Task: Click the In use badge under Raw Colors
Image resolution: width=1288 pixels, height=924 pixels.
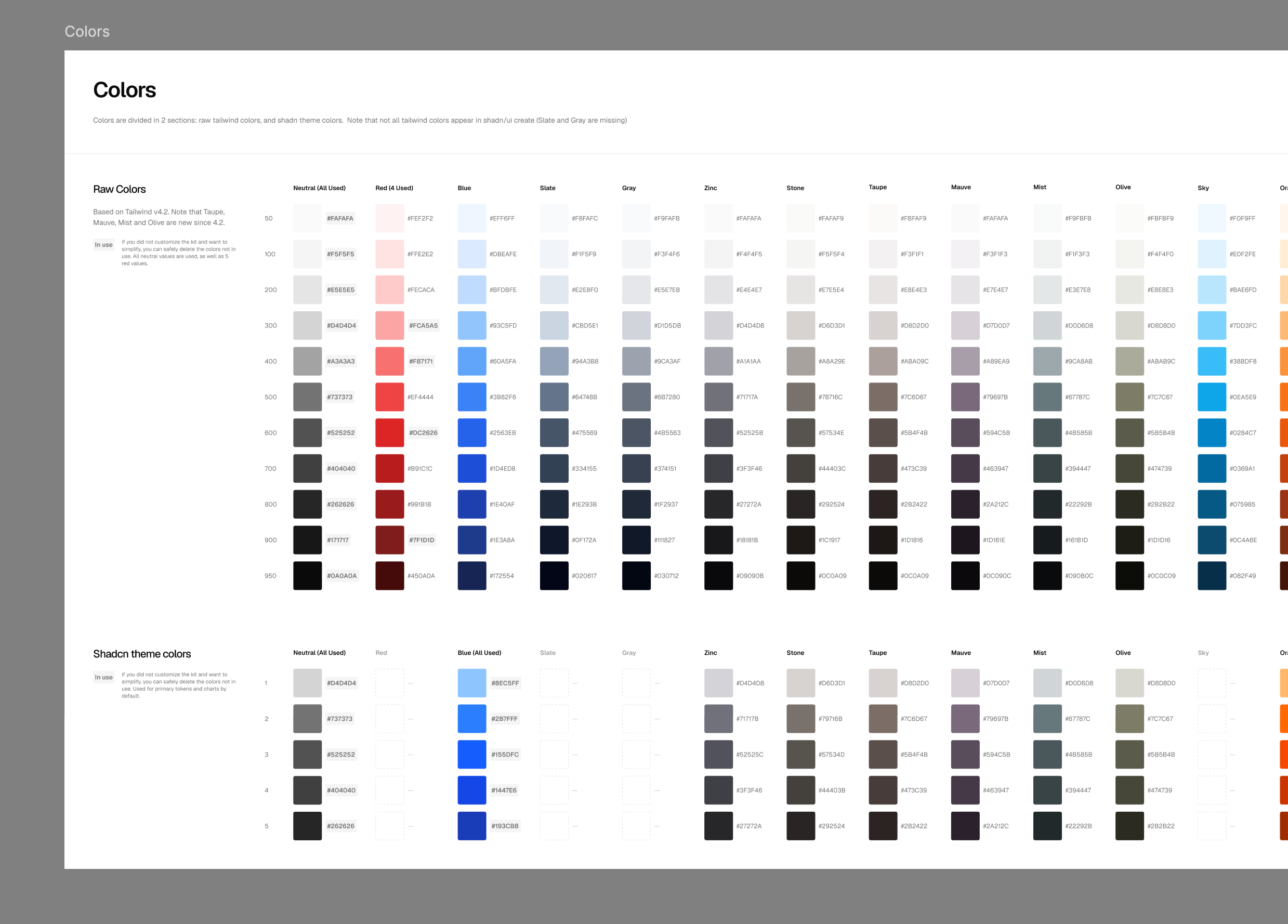Action: [103, 244]
